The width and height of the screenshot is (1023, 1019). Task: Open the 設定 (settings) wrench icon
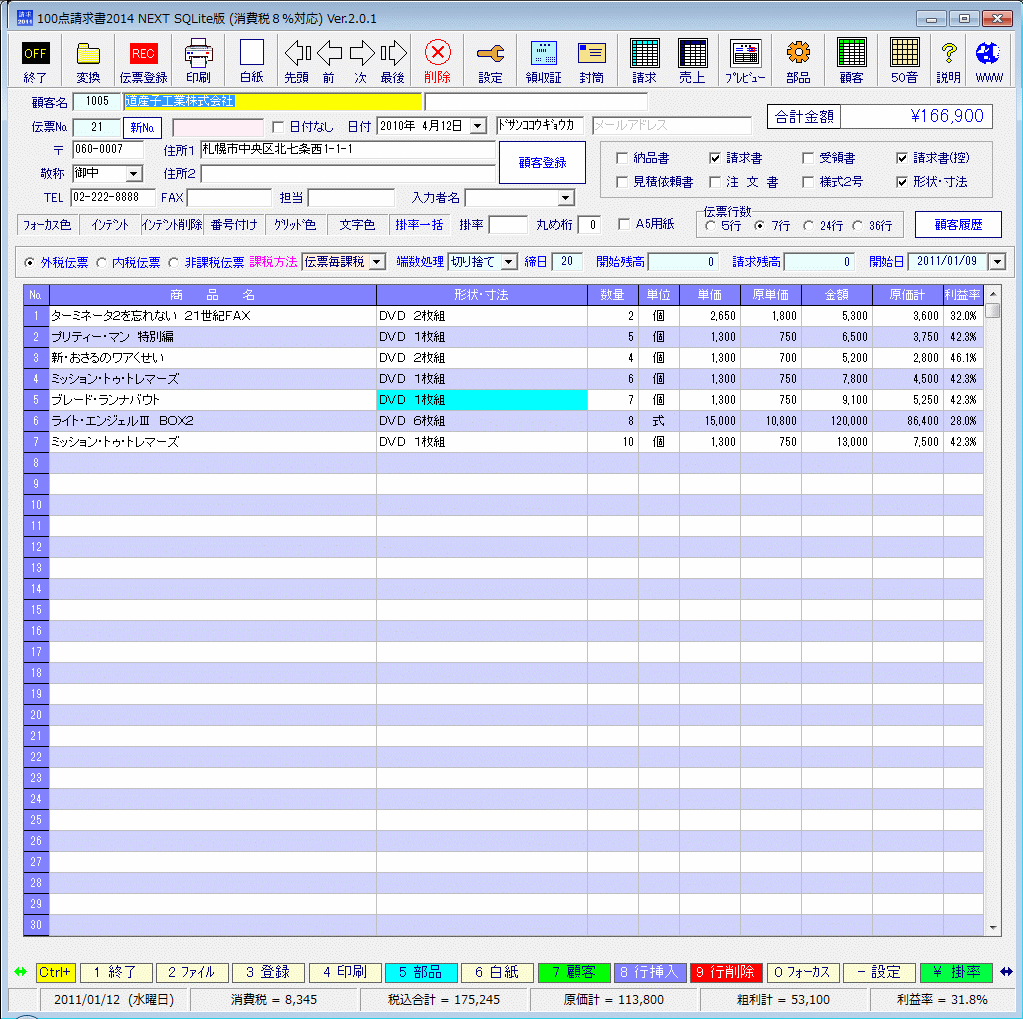[x=490, y=60]
